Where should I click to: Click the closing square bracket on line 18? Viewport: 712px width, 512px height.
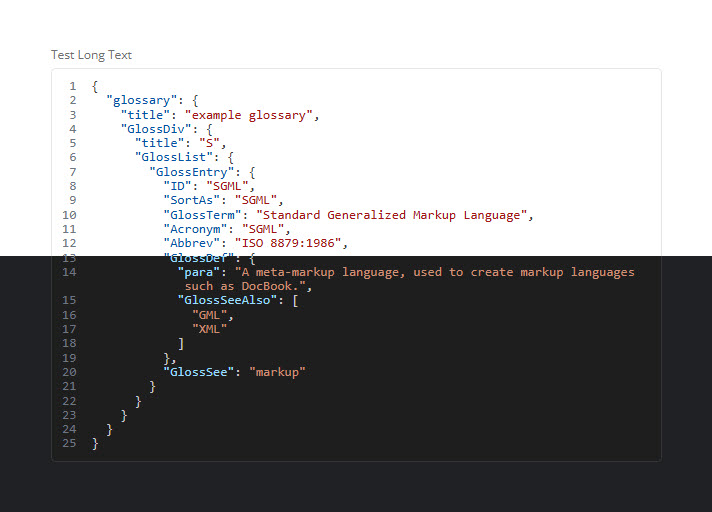(x=181, y=344)
